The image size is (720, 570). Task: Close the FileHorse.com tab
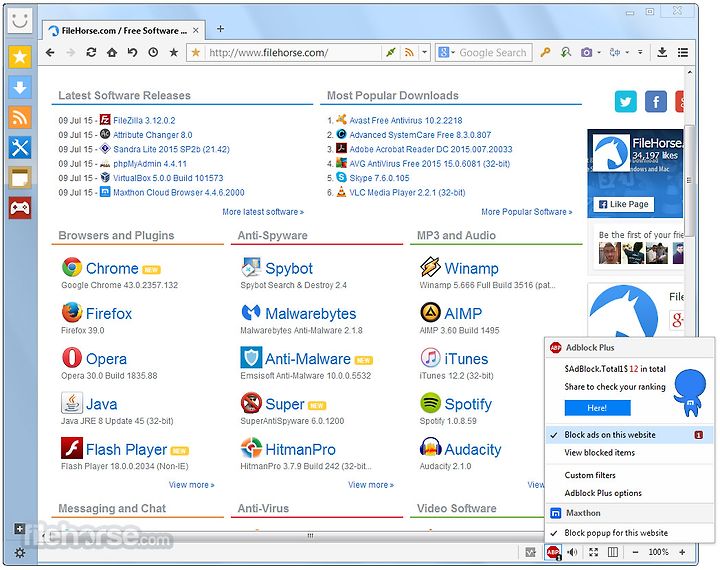[x=196, y=31]
